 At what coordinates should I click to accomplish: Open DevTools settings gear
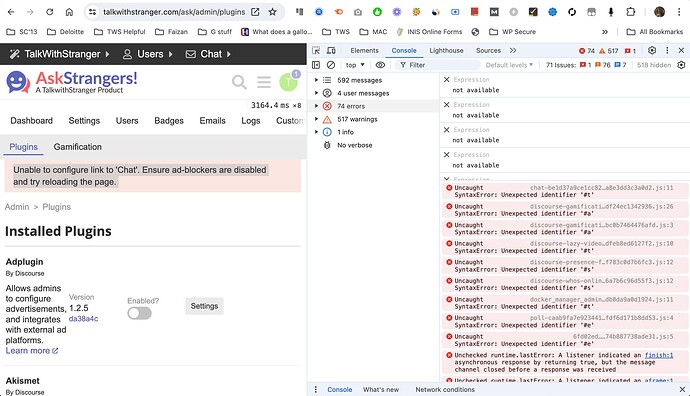pos(652,51)
